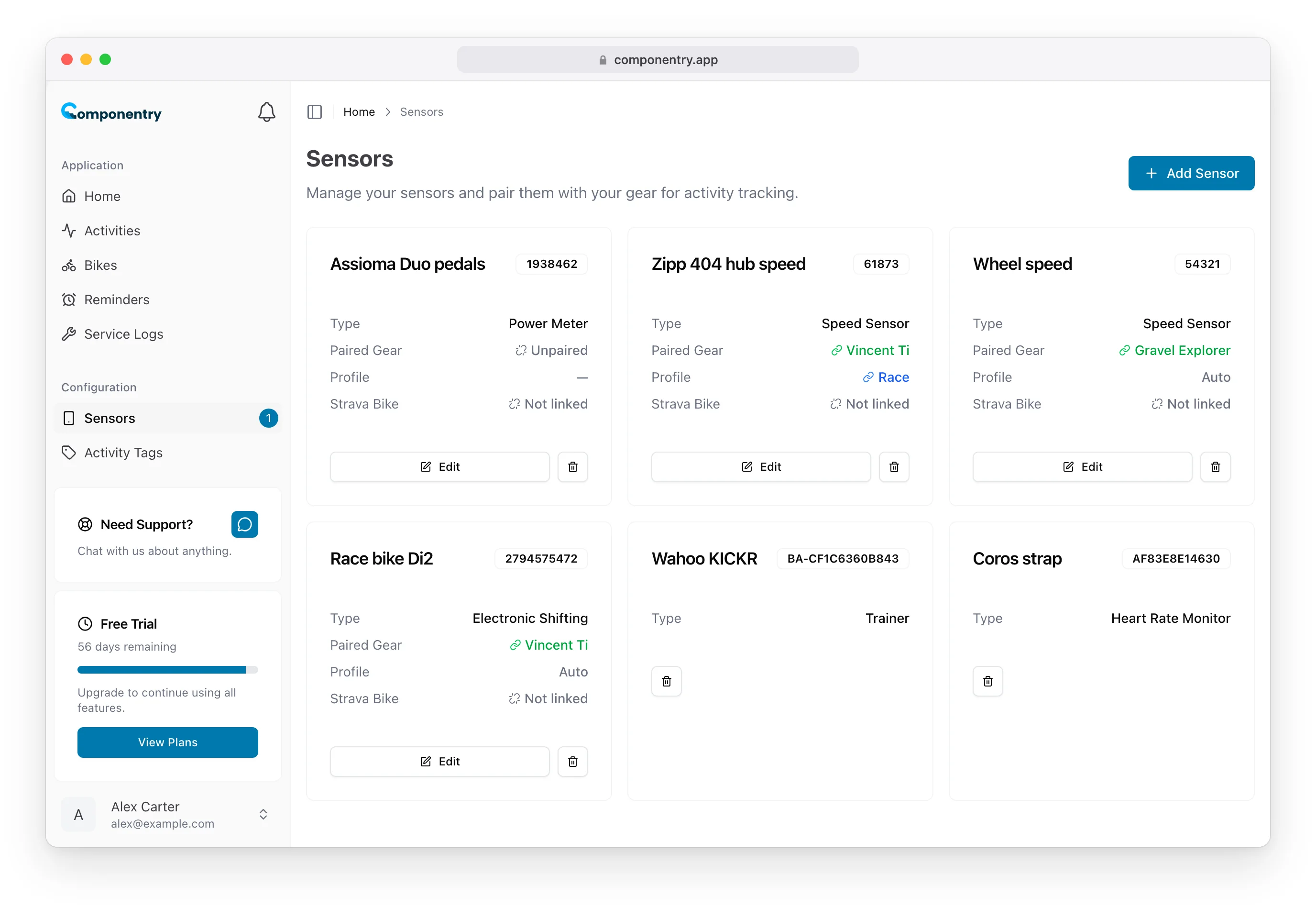The image size is (1316, 908).
Task: Delete the Wheel speed sensor
Action: tap(1215, 466)
